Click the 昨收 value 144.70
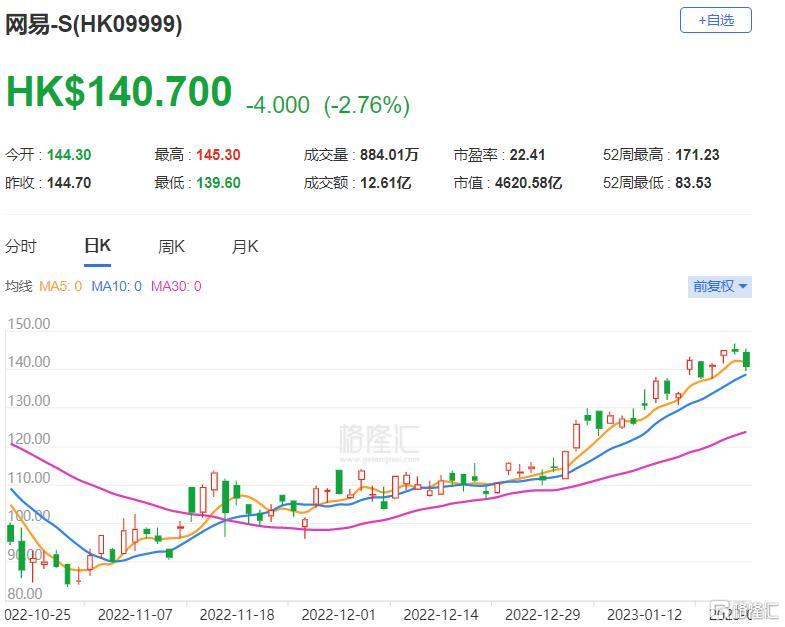 (69, 183)
